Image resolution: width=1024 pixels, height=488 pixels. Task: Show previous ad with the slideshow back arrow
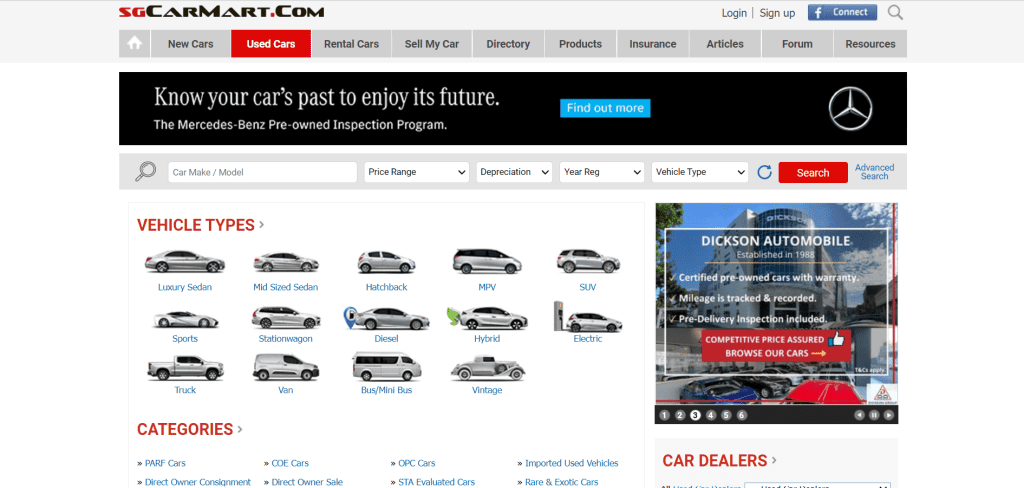coord(859,415)
